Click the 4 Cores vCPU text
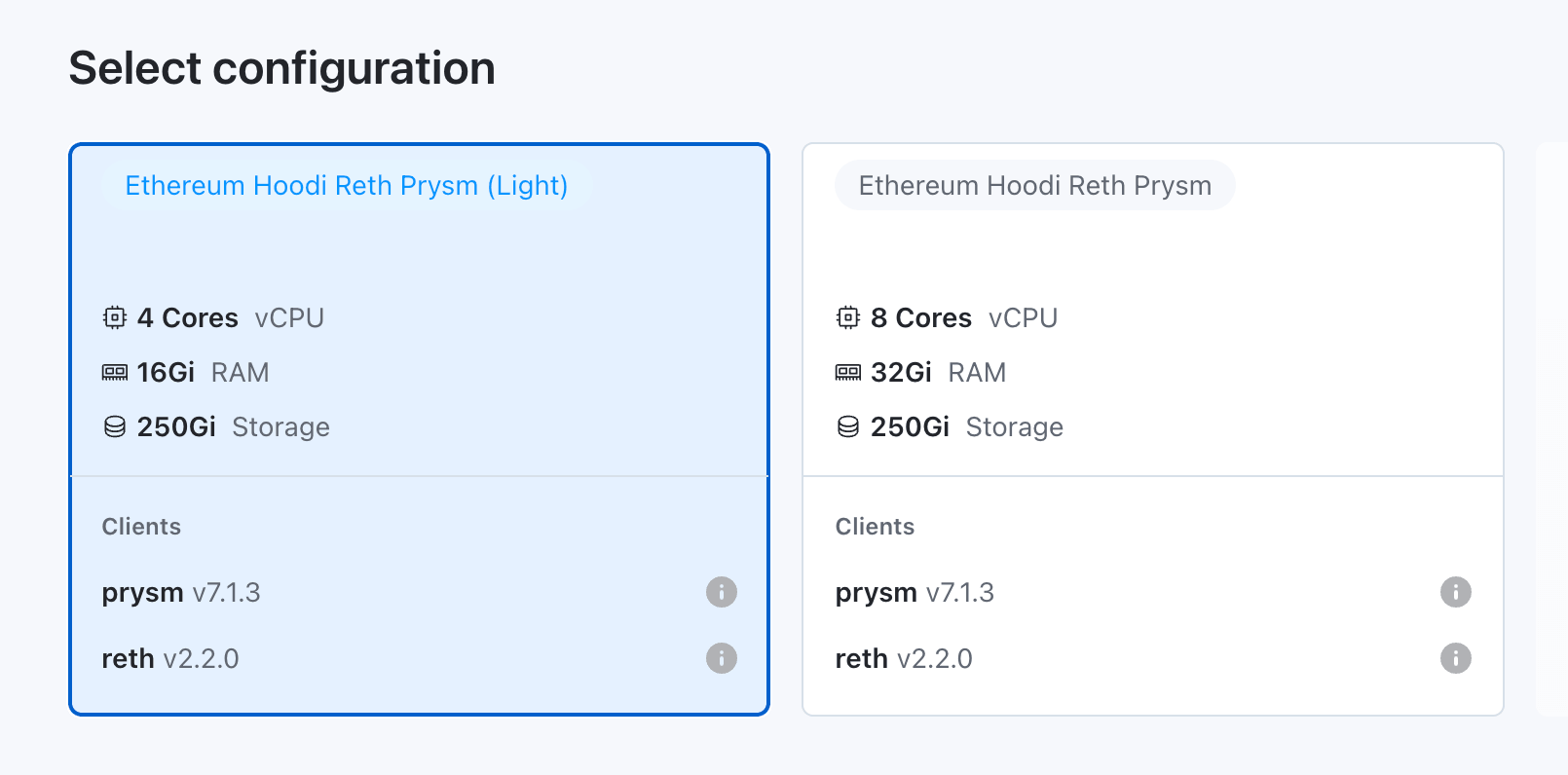Image resolution: width=1568 pixels, height=775 pixels. pos(231,317)
